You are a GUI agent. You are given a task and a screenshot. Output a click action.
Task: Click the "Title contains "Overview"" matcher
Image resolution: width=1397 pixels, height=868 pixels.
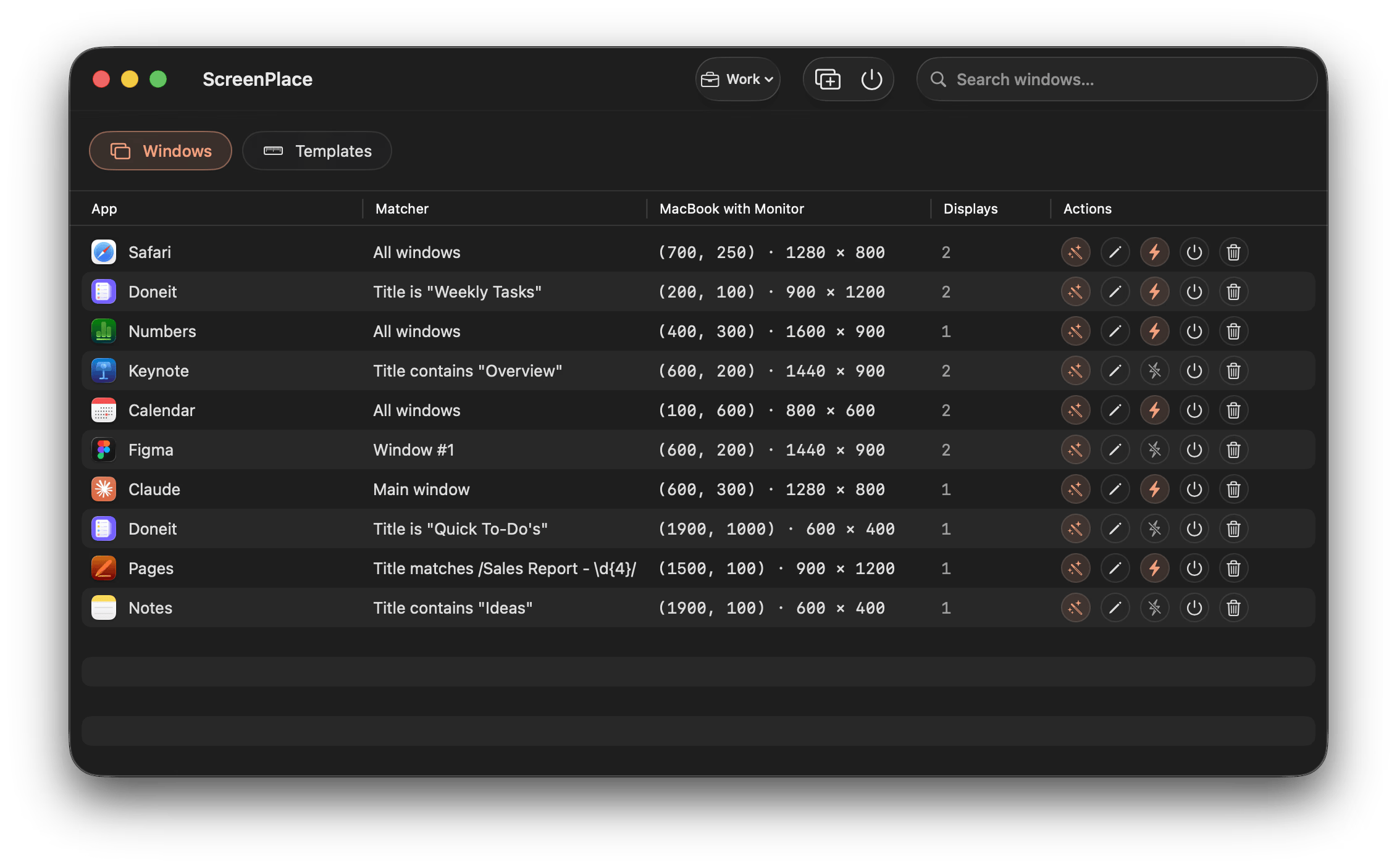point(468,371)
